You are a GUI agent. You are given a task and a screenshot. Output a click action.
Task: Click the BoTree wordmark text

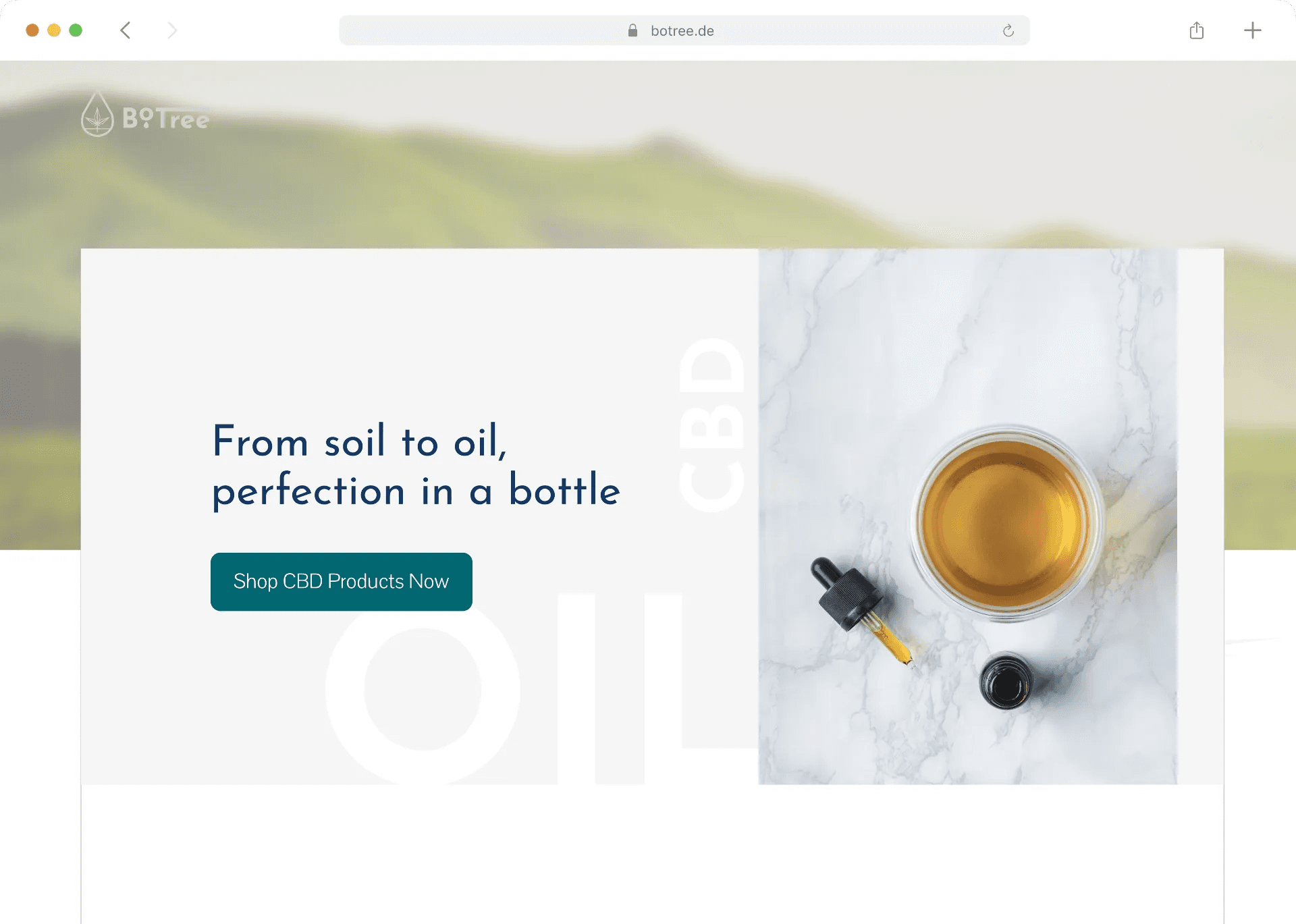(166, 118)
